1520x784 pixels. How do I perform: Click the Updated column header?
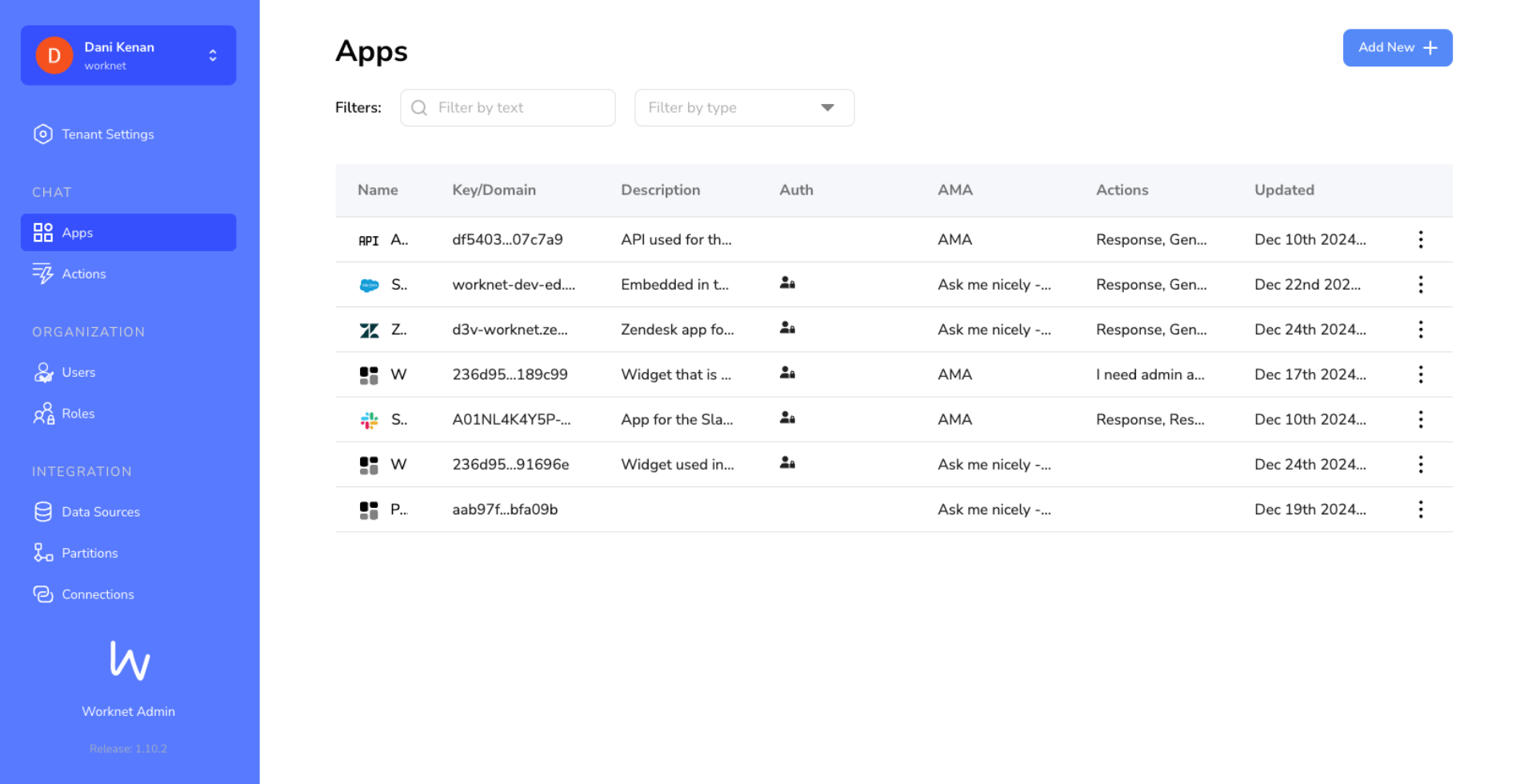(x=1283, y=190)
